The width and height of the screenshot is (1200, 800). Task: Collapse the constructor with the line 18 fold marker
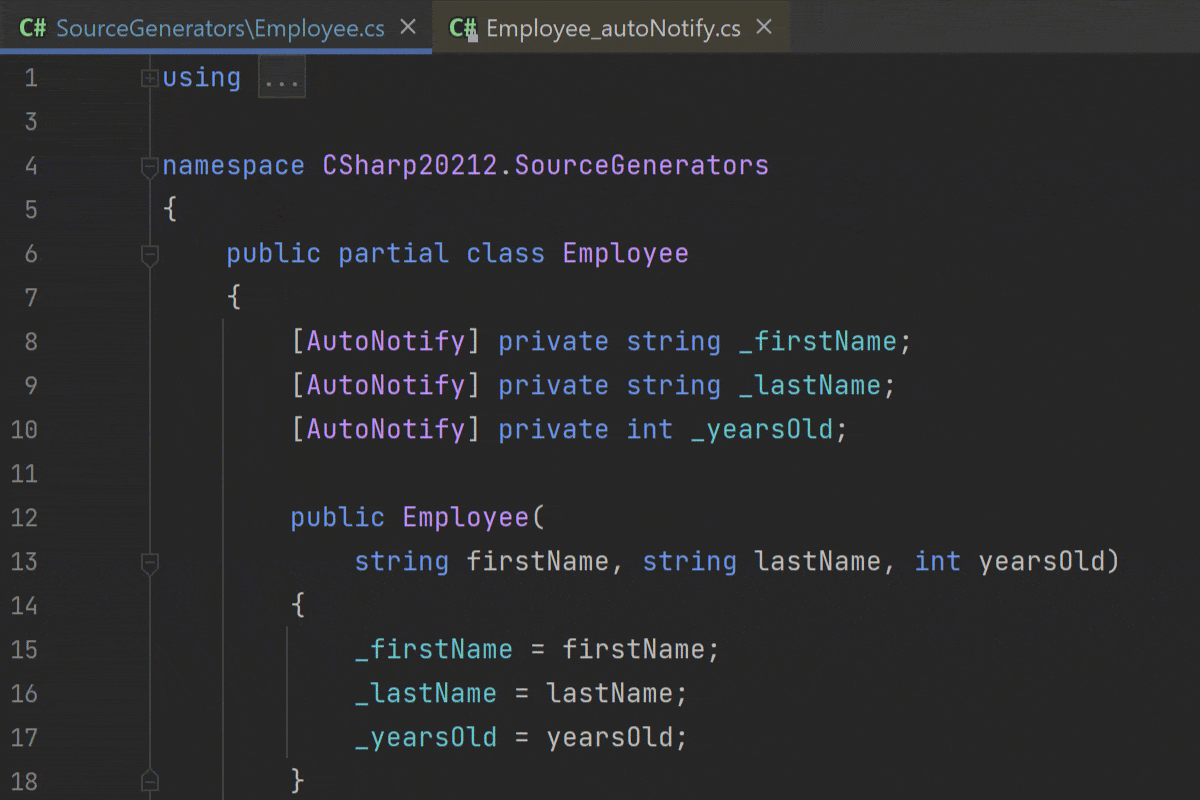[148, 780]
